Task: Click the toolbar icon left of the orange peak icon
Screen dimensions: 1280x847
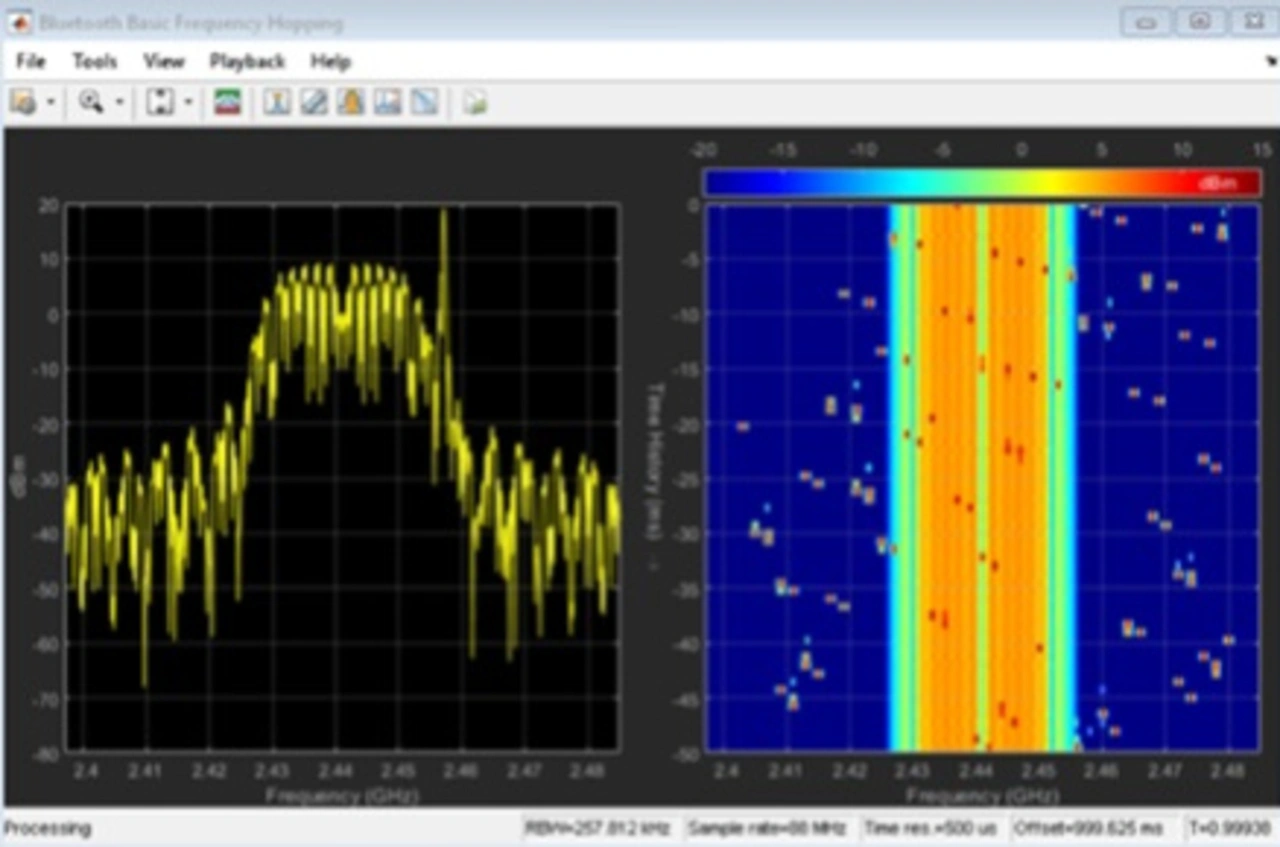Action: point(314,102)
